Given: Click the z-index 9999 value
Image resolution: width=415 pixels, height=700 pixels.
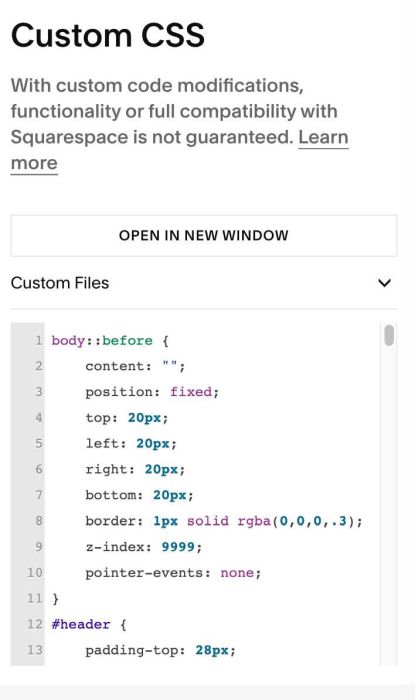Looking at the screenshot, I should pos(178,547).
